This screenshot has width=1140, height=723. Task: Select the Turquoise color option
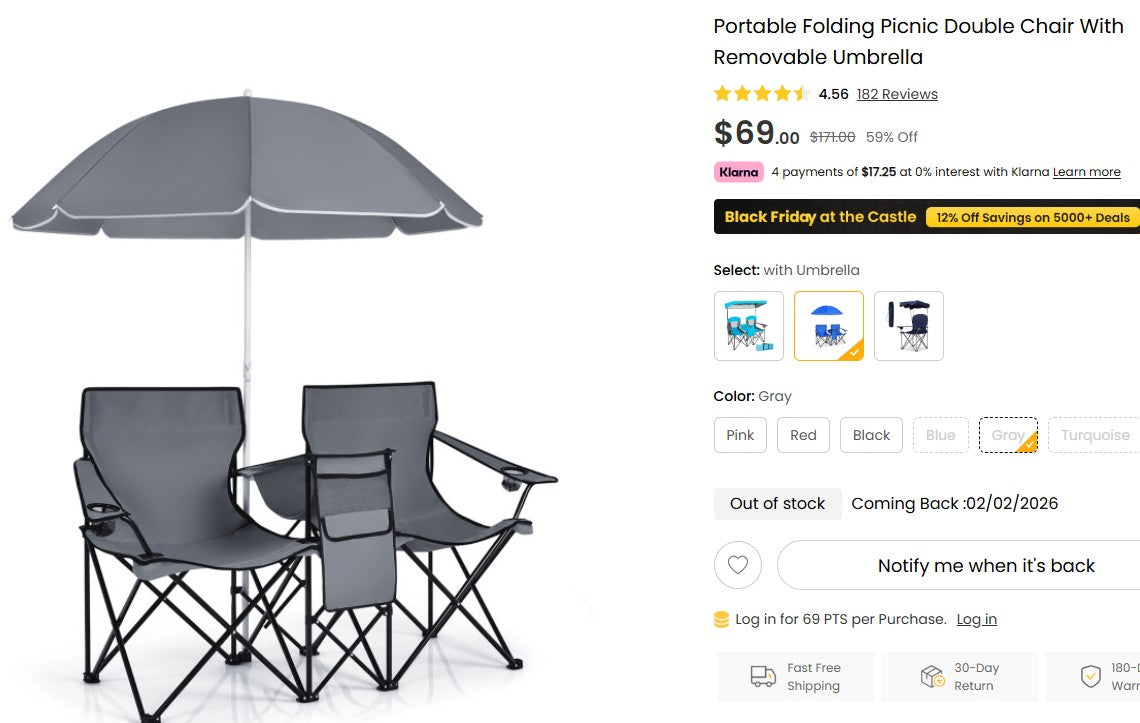[1093, 435]
